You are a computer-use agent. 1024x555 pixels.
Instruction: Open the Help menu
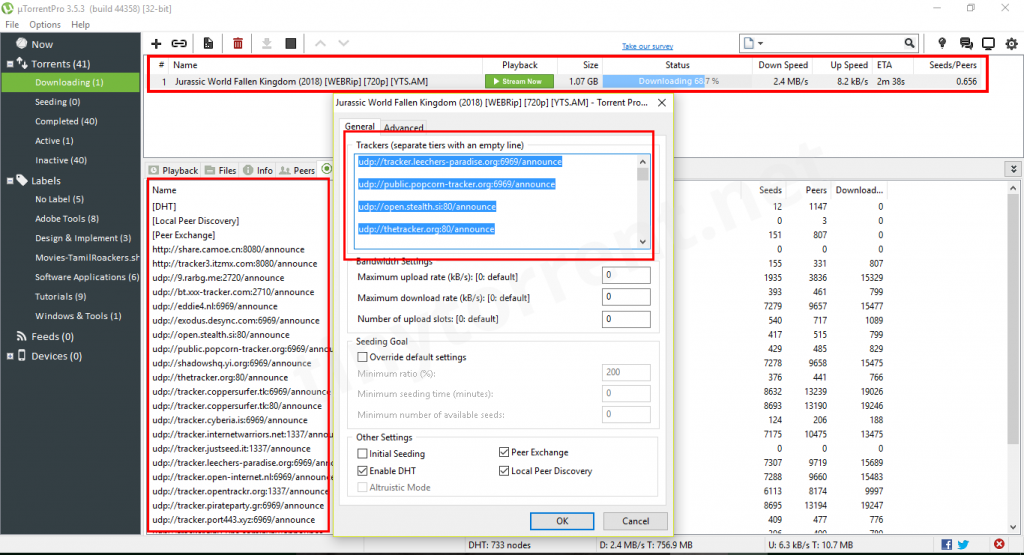coord(80,25)
